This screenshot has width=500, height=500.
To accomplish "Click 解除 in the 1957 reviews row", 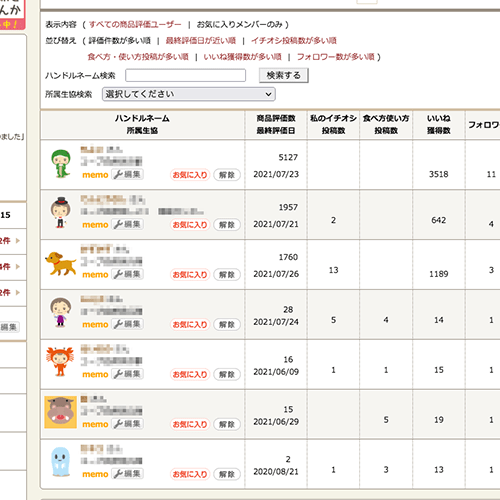I will point(227,225).
